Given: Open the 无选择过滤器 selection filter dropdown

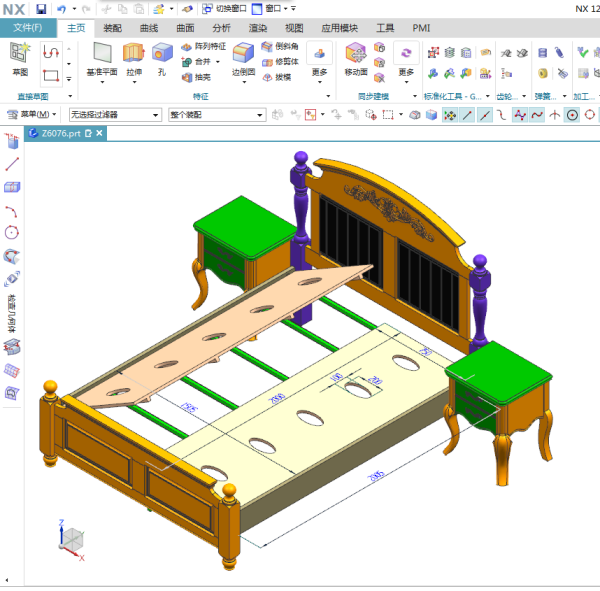Looking at the screenshot, I should (x=114, y=115).
